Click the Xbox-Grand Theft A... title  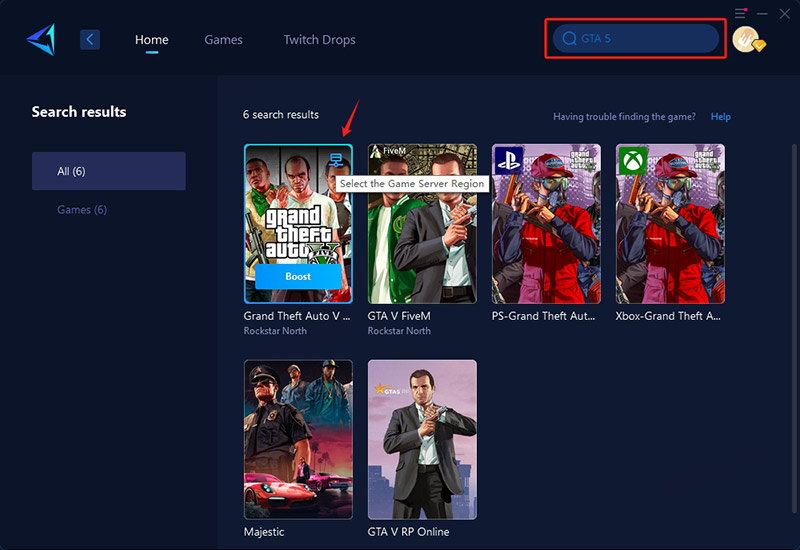pyautogui.click(x=668, y=316)
